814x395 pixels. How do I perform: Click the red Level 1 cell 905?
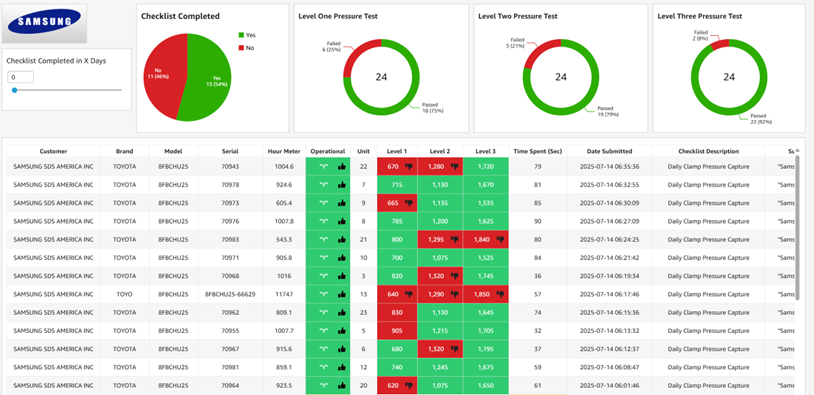tap(397, 331)
